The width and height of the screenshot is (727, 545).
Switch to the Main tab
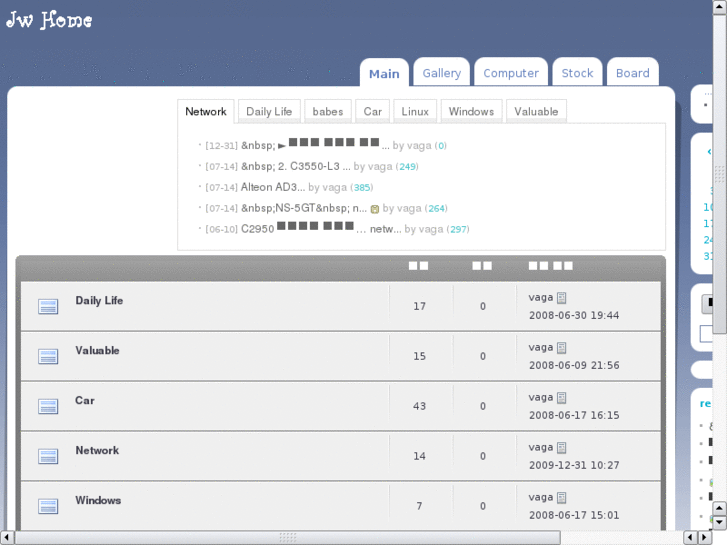384,73
